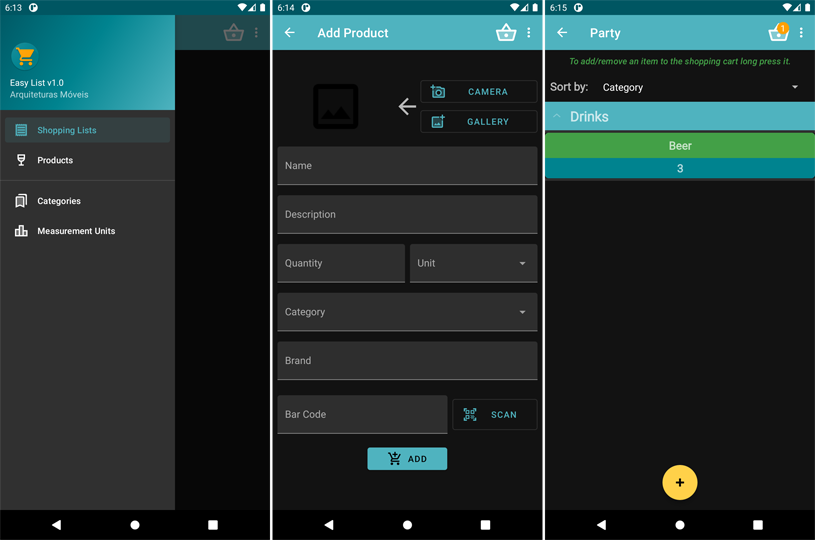Change the Sort by Category selector

click(700, 88)
